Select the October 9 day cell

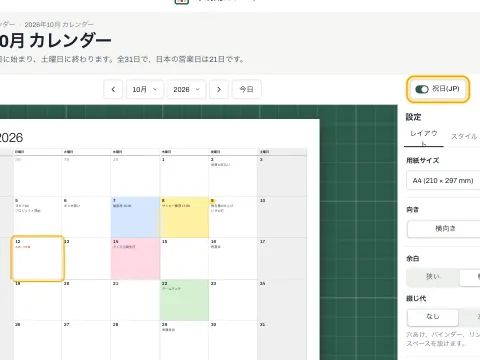pyautogui.click(x=233, y=217)
